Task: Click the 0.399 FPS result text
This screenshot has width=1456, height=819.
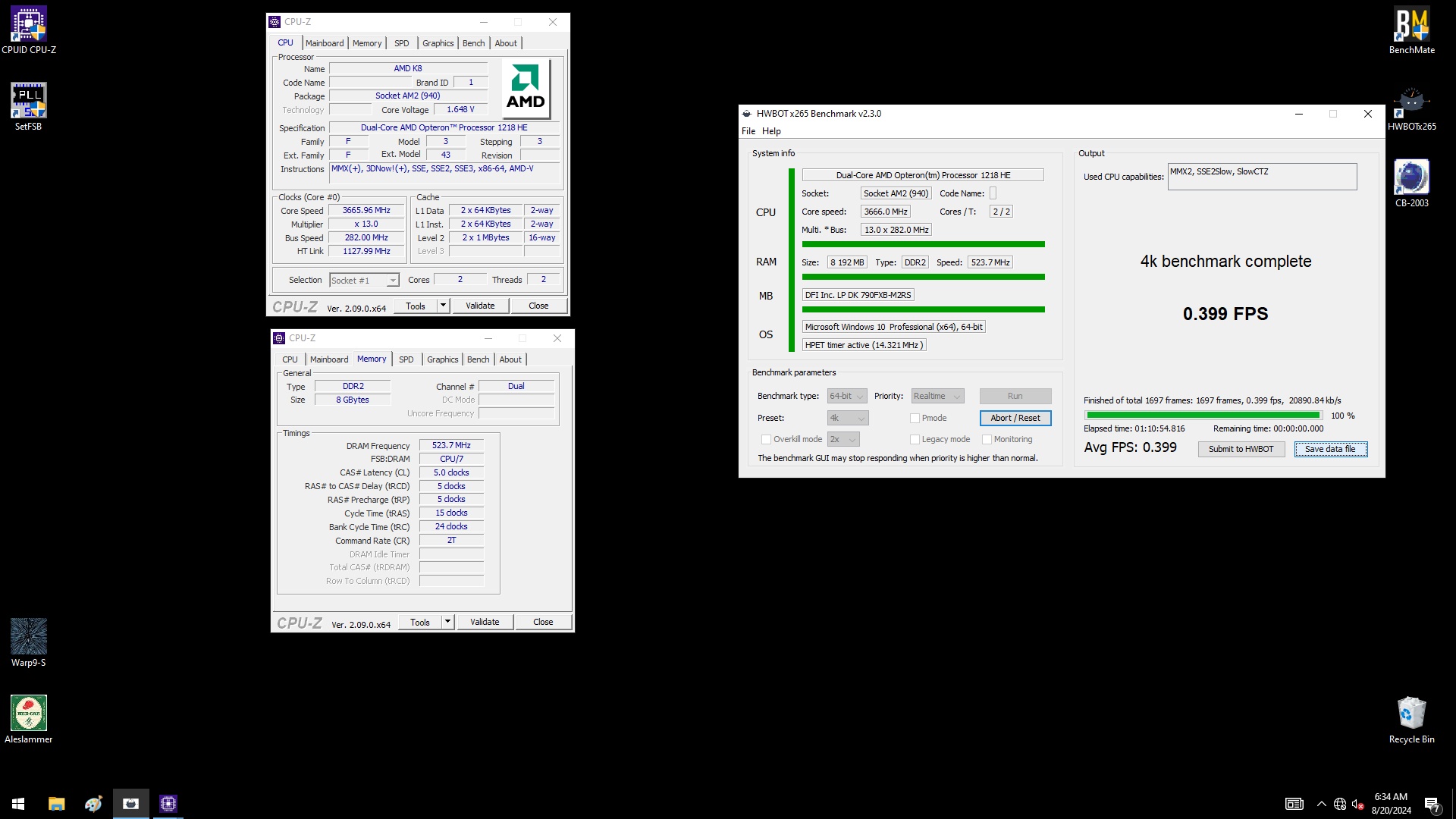Action: [1225, 314]
